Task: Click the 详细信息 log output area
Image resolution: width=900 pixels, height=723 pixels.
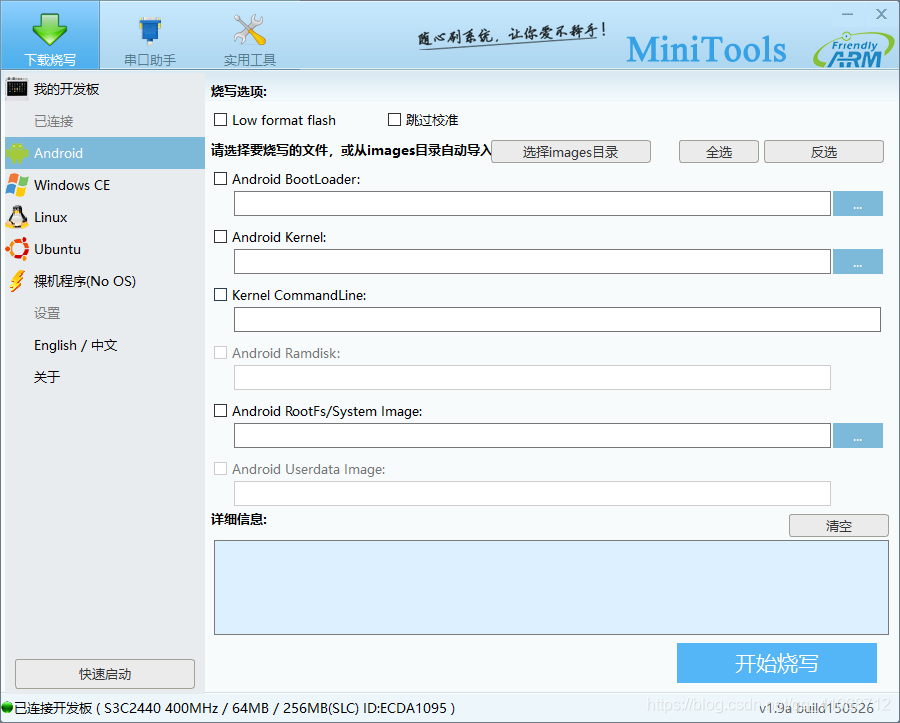Action: tap(551, 587)
